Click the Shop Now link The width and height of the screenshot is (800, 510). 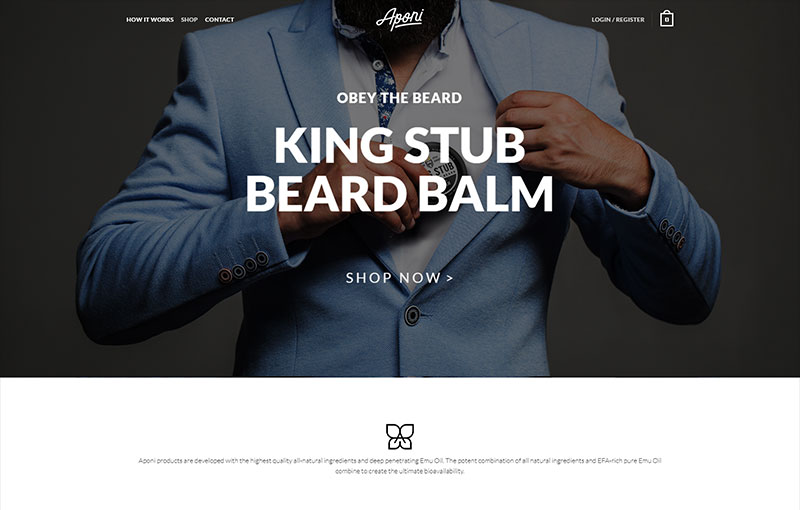tap(393, 278)
